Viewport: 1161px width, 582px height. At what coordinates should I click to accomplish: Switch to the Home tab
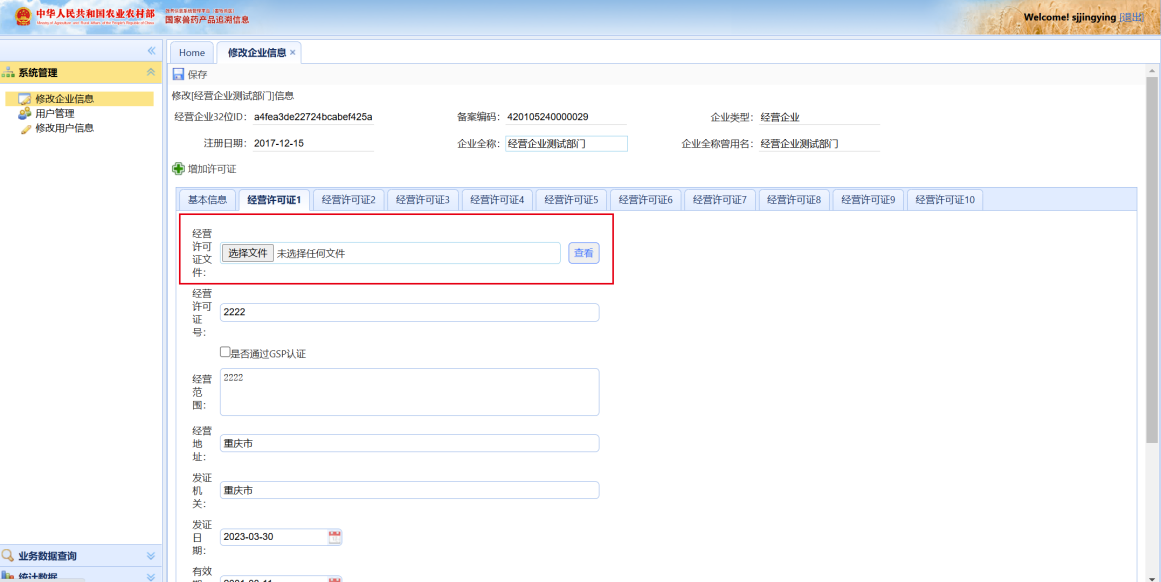tap(191, 53)
